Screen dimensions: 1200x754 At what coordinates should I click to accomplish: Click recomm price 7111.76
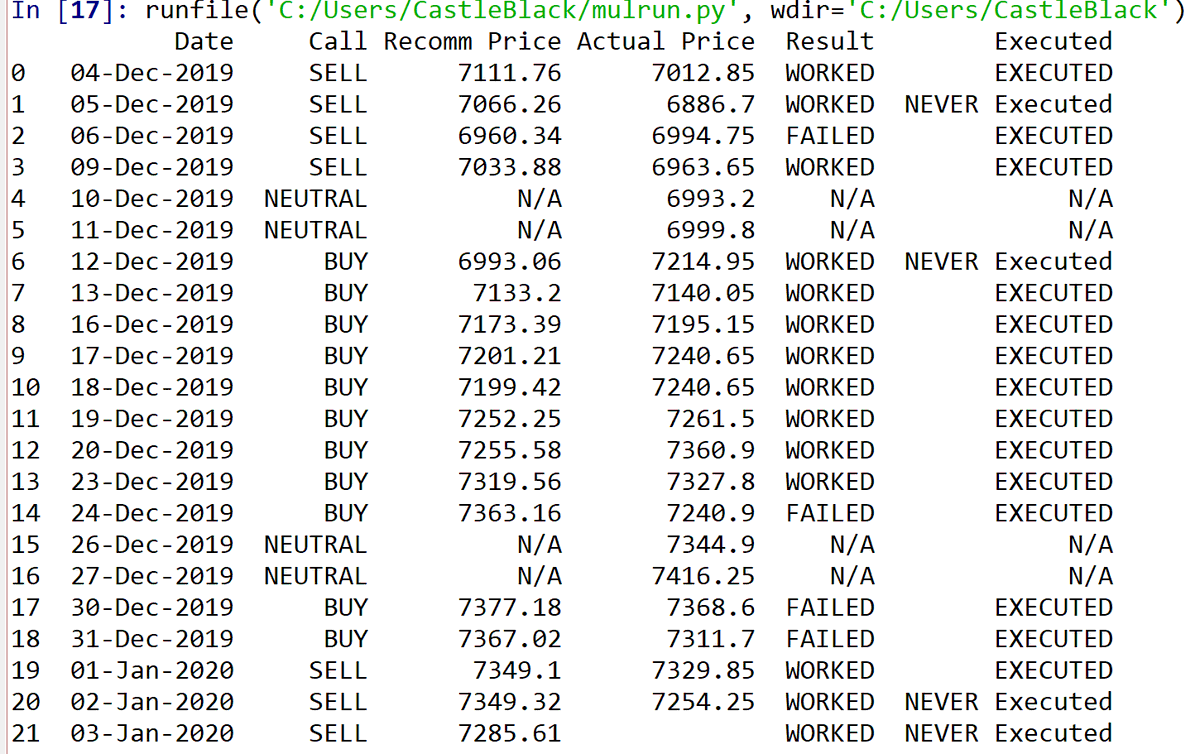click(510, 73)
